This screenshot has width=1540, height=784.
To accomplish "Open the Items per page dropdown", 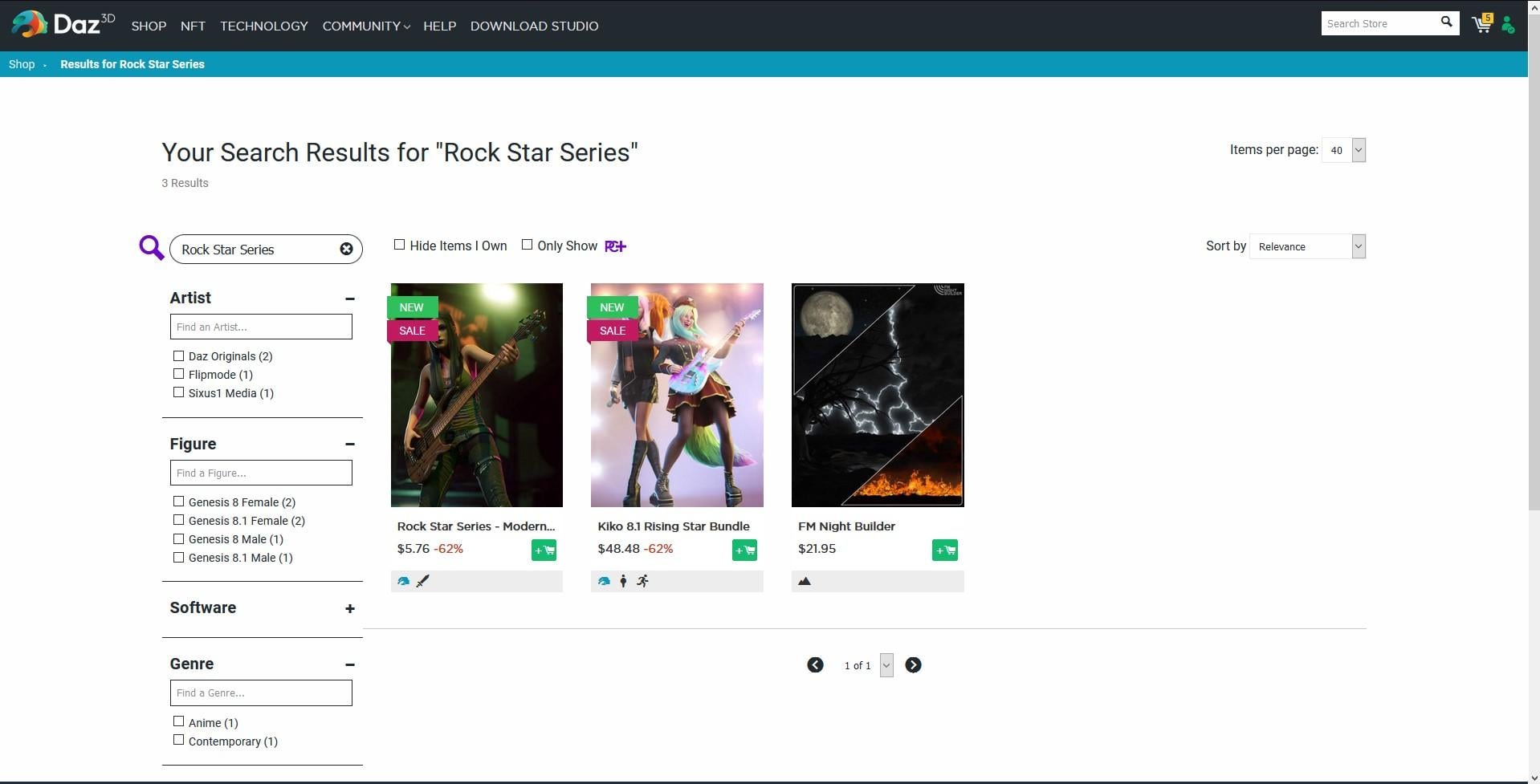I will pyautogui.click(x=1344, y=150).
